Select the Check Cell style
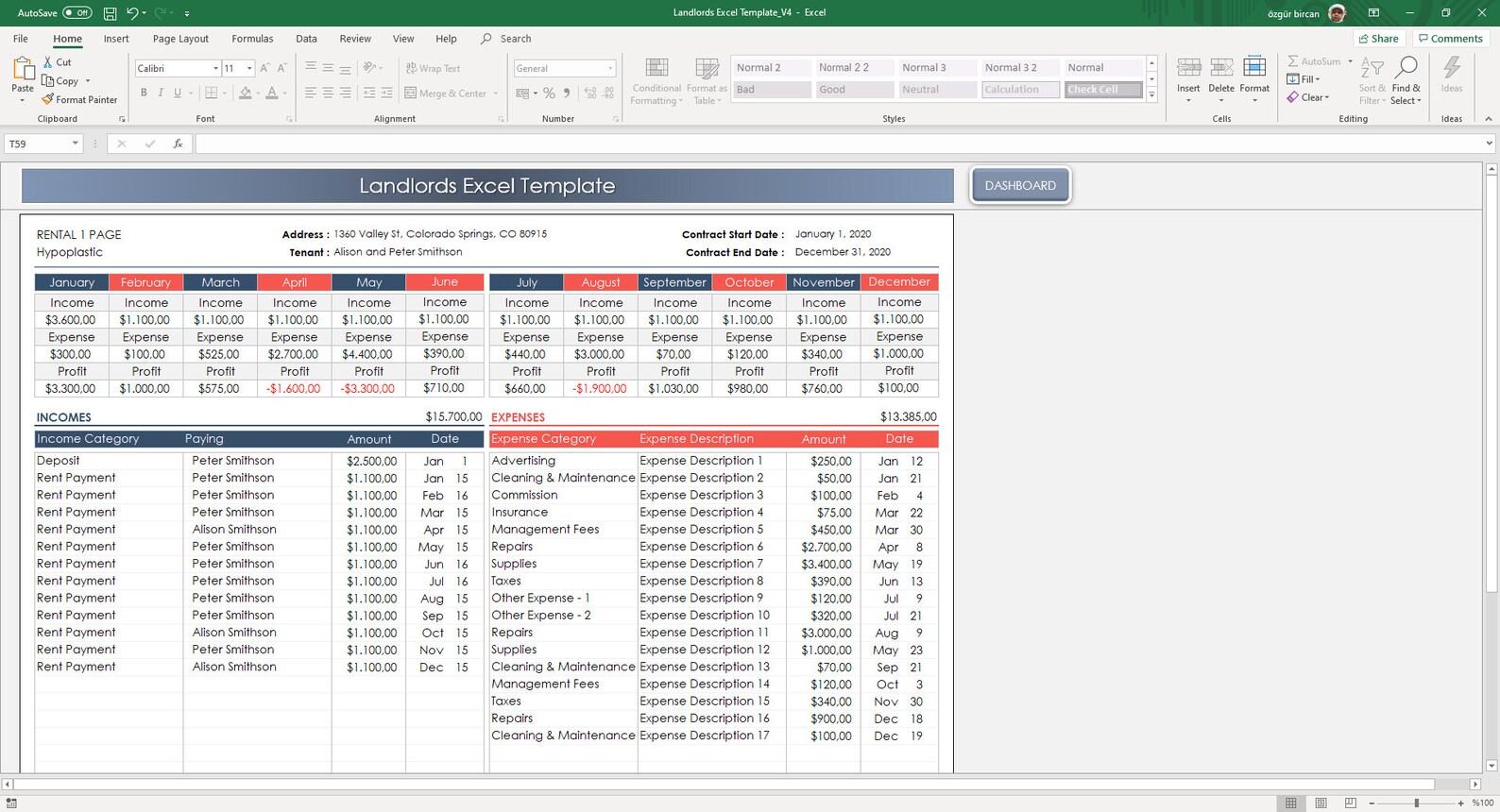Screen dimensions: 1500x812 (1103, 90)
